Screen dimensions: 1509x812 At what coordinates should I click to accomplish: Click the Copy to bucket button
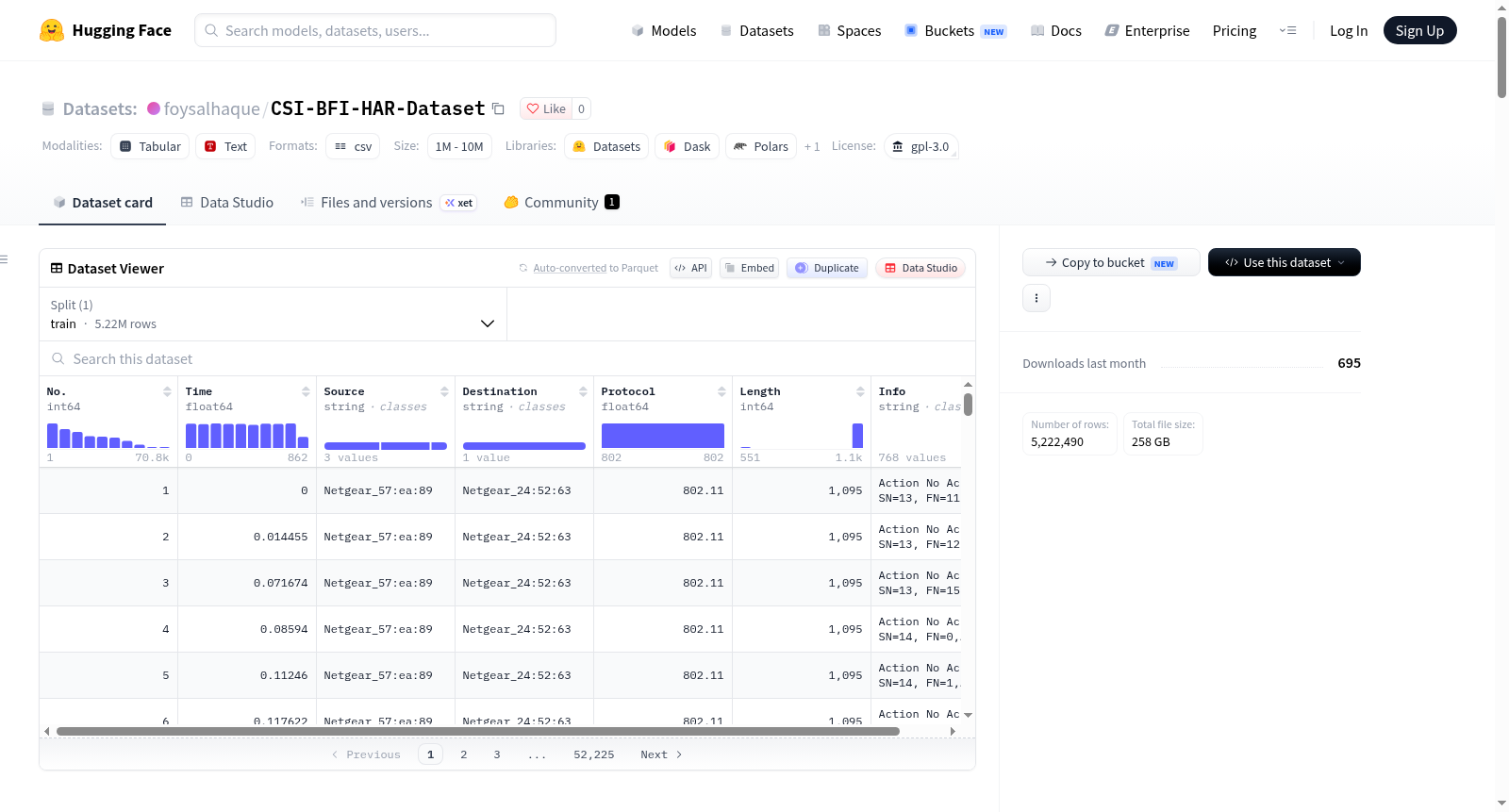tap(1111, 262)
